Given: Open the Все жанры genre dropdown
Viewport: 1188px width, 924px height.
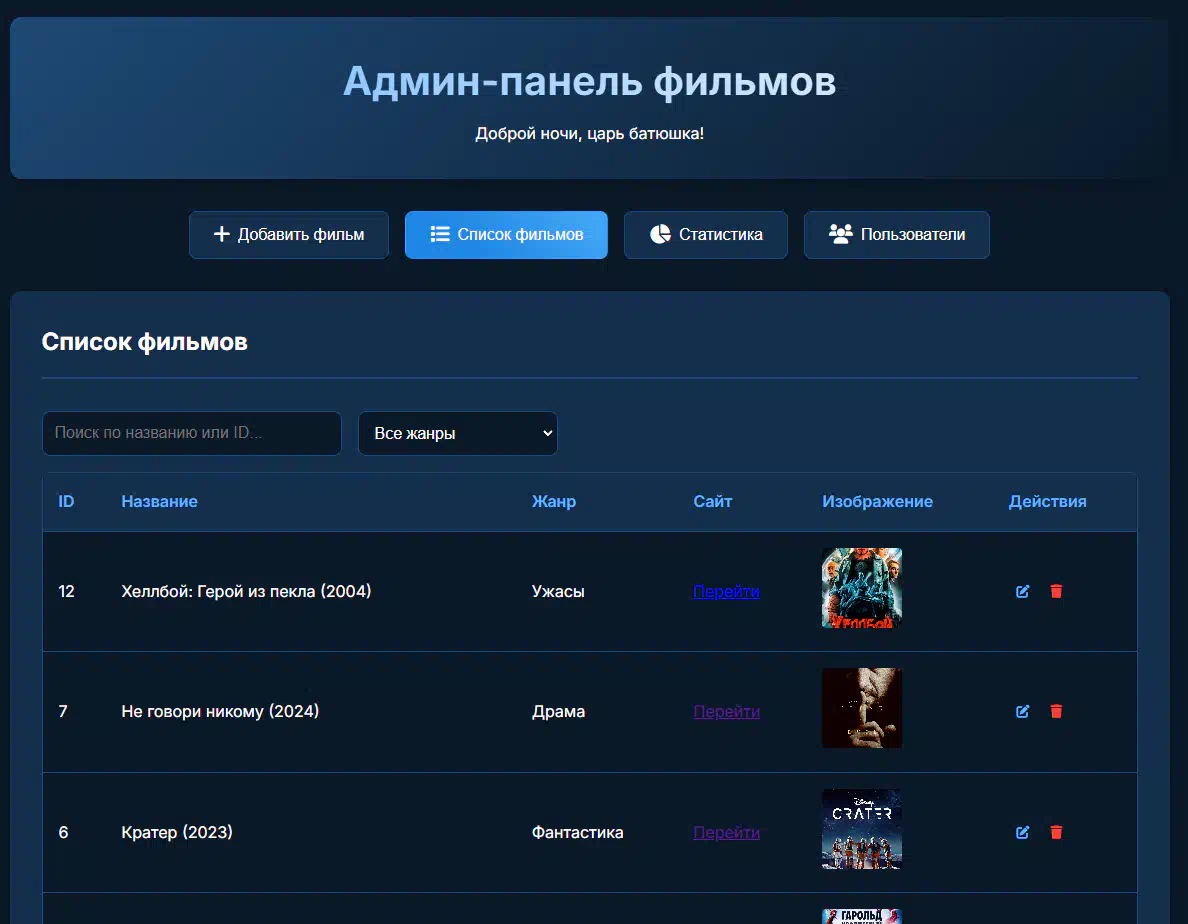Looking at the screenshot, I should point(457,434).
